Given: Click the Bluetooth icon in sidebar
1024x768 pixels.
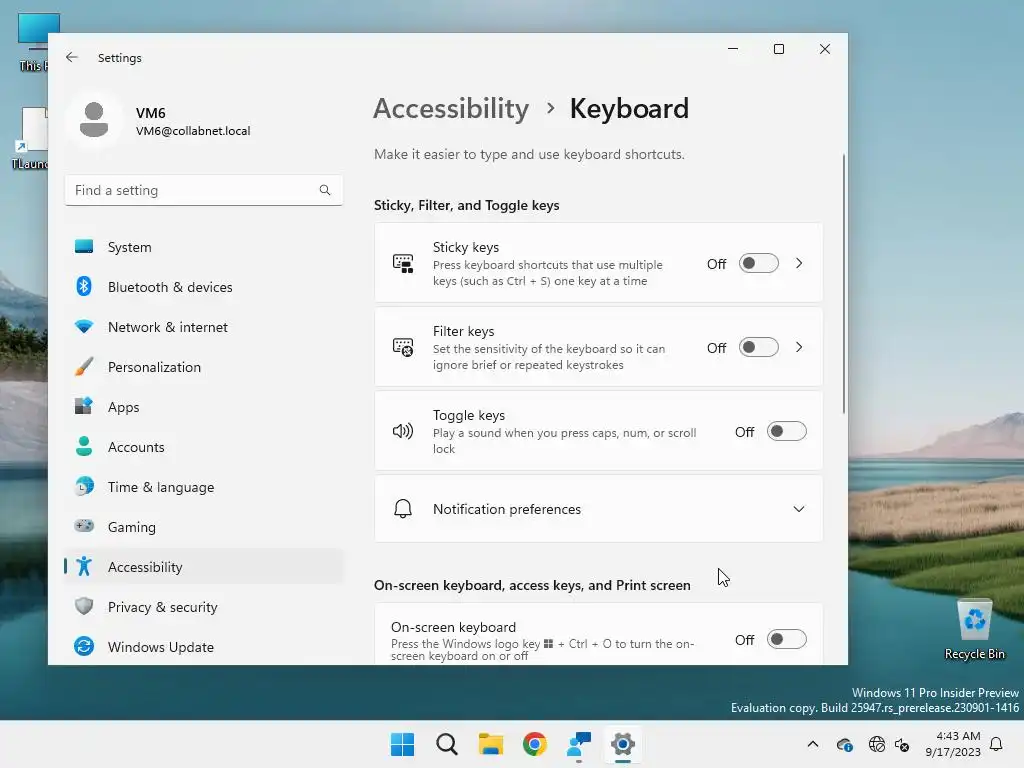Looking at the screenshot, I should [x=84, y=287].
